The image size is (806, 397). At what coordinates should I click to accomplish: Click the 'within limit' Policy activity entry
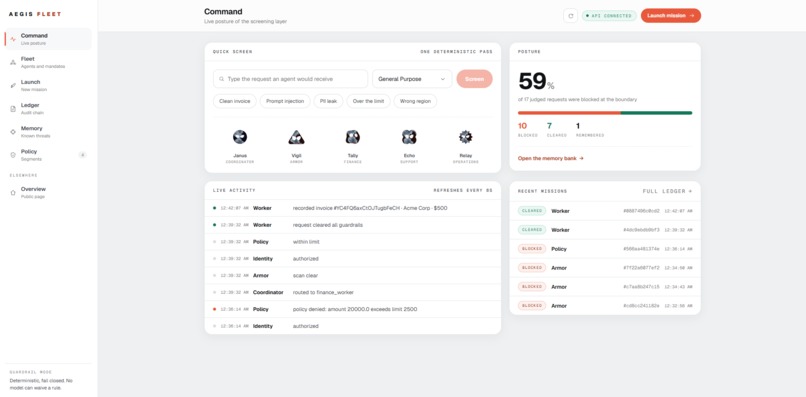point(353,242)
